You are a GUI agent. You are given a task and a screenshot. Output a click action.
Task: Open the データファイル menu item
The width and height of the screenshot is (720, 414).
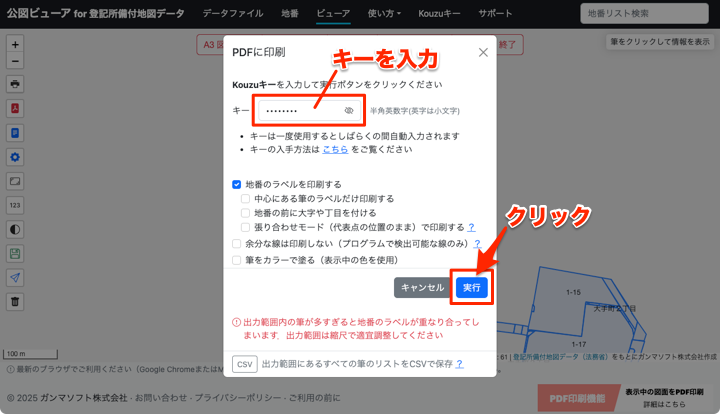pos(232,14)
